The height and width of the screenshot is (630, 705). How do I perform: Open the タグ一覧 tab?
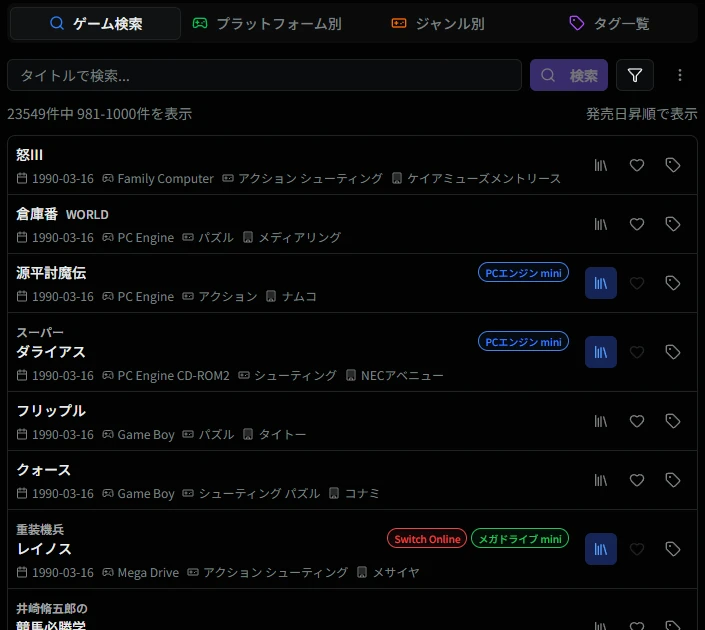coord(609,23)
